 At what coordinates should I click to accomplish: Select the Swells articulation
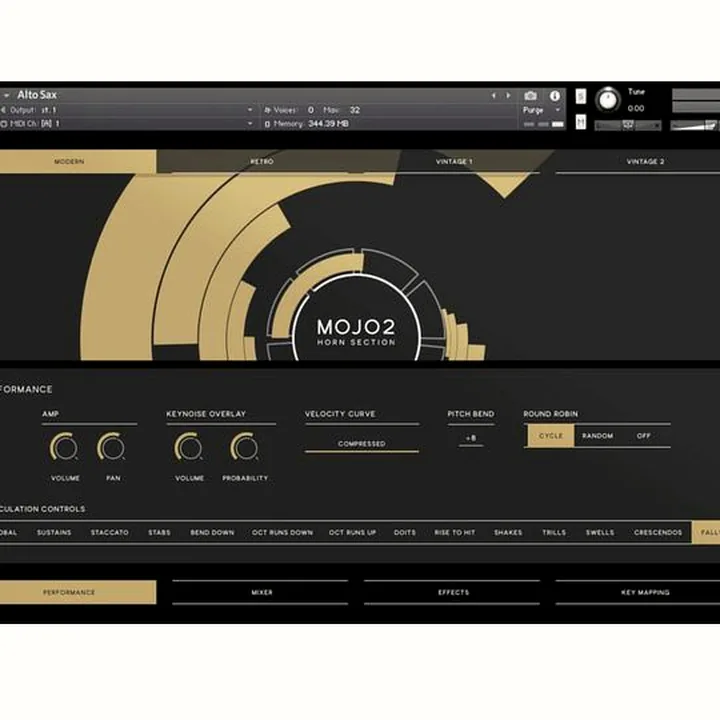coord(600,533)
